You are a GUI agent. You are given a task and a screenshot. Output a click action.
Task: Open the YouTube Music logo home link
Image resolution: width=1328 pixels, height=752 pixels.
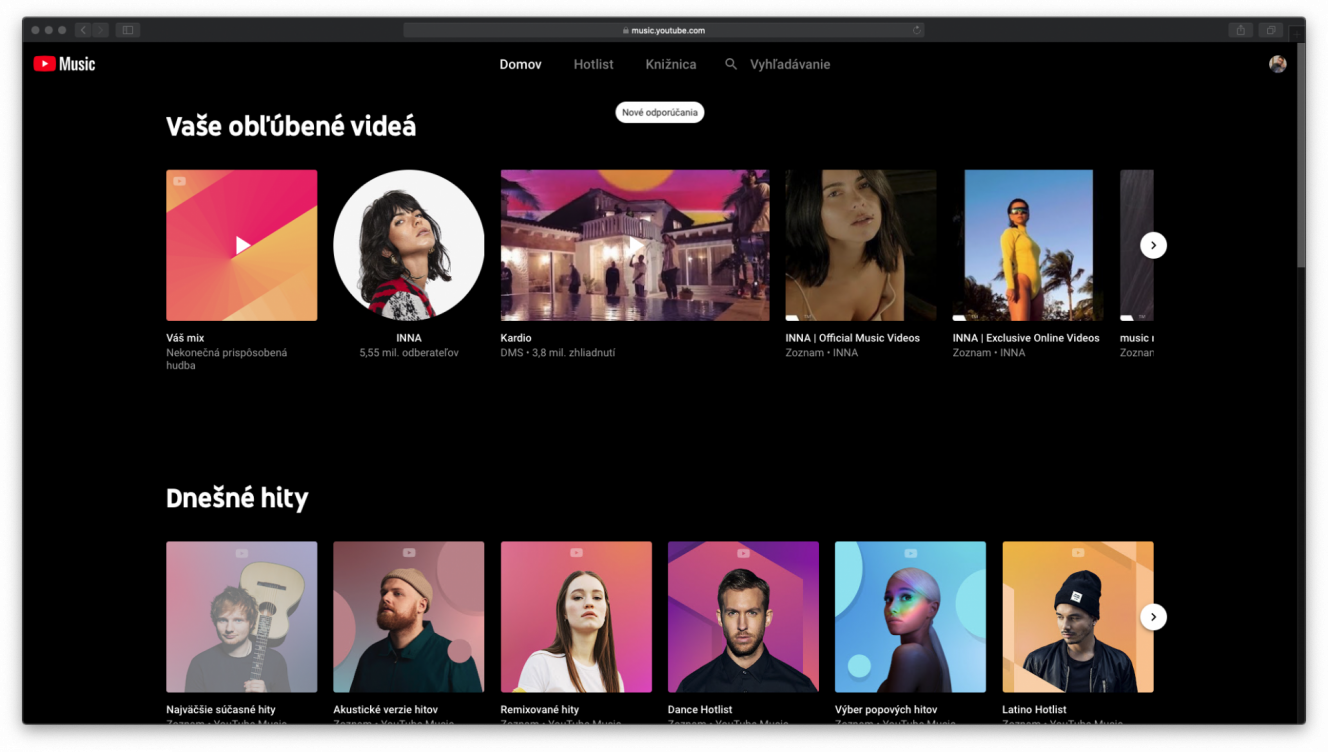(64, 64)
